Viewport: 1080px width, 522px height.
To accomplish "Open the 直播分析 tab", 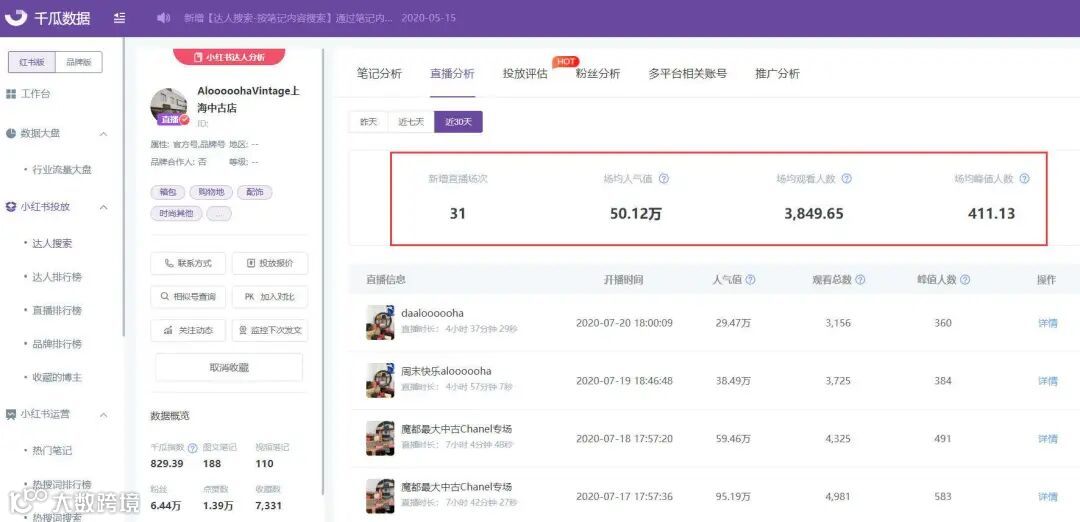I will coord(452,74).
